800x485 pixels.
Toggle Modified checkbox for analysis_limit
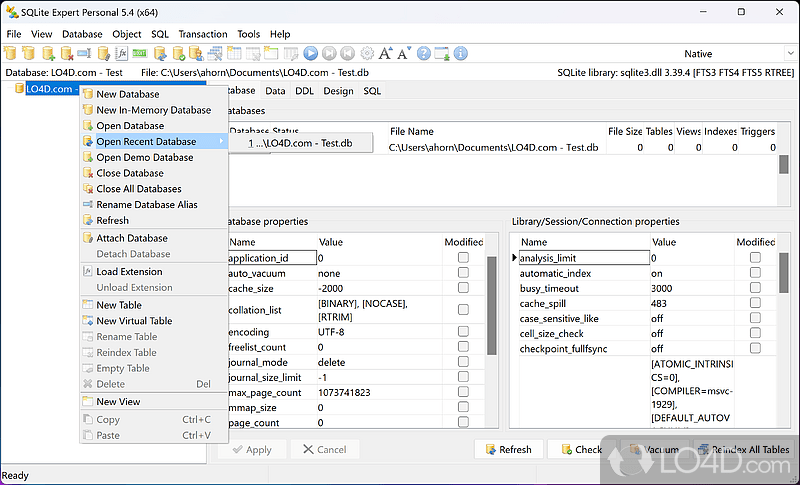(x=755, y=258)
